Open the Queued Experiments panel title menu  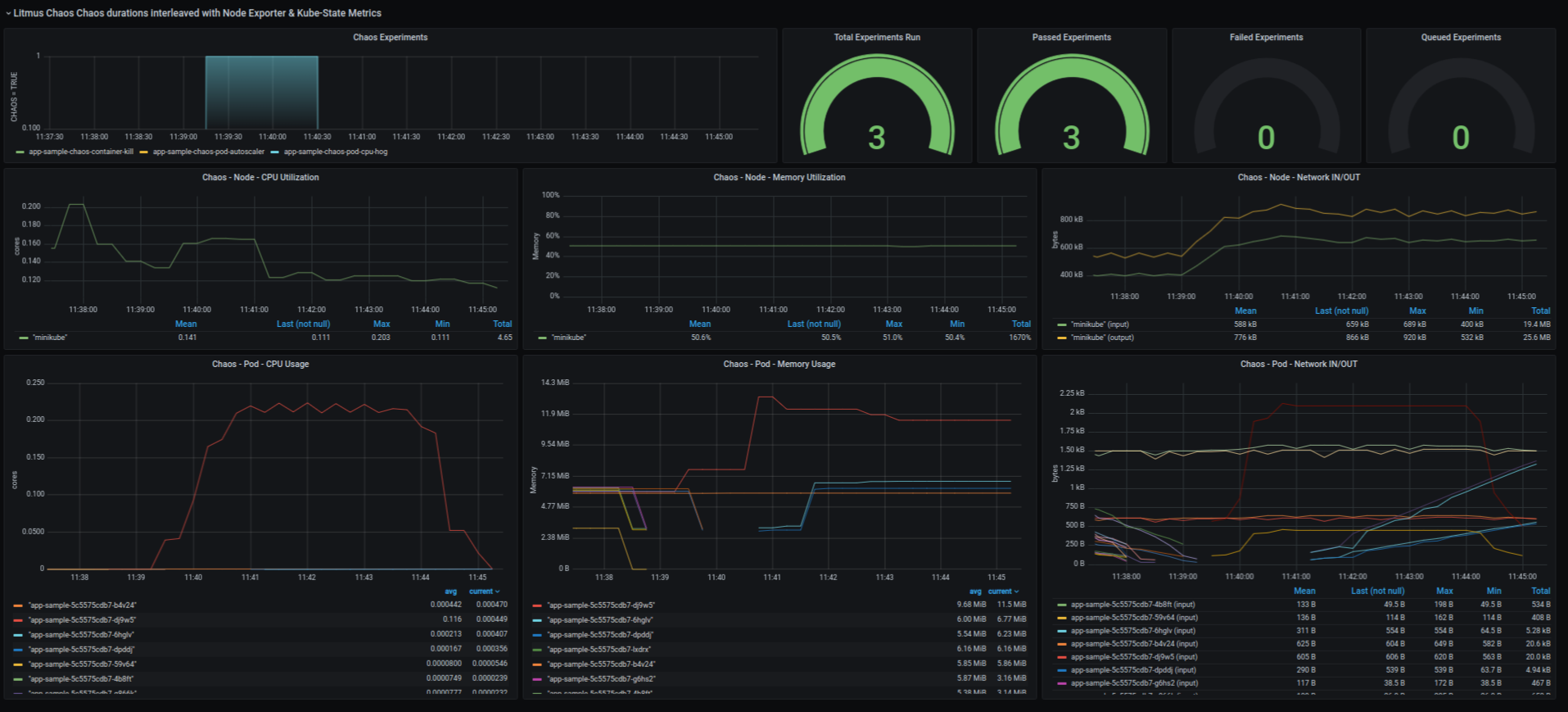click(1461, 38)
